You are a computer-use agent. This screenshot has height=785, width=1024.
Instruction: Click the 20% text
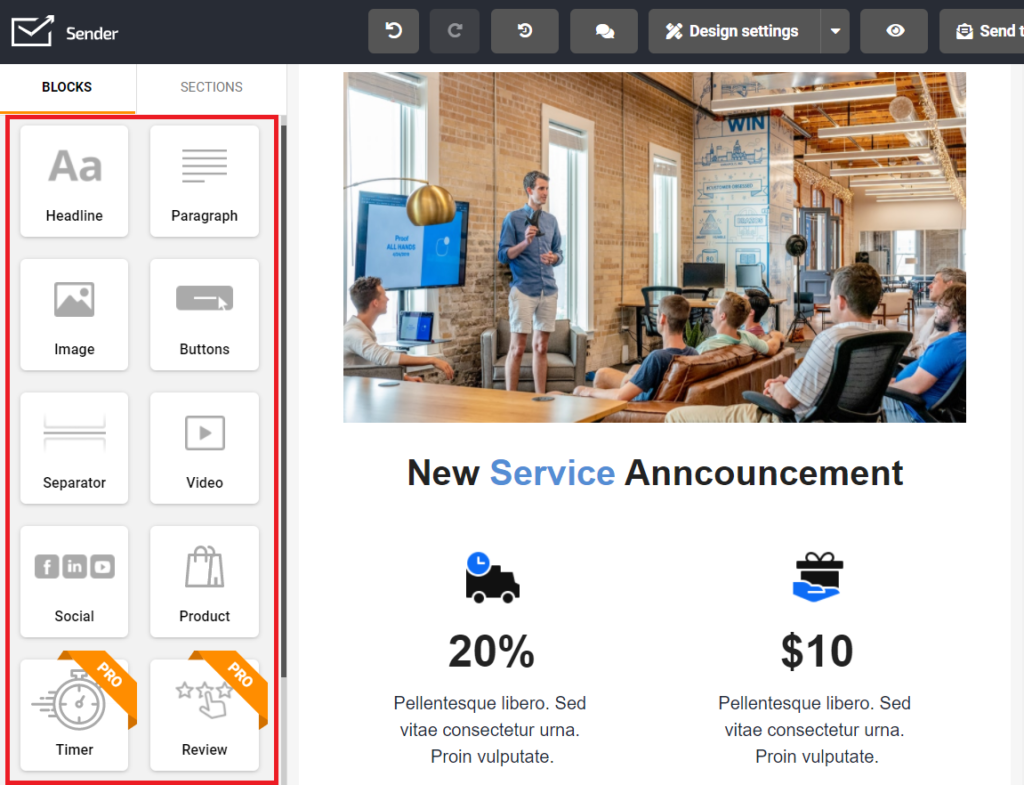pyautogui.click(x=491, y=651)
